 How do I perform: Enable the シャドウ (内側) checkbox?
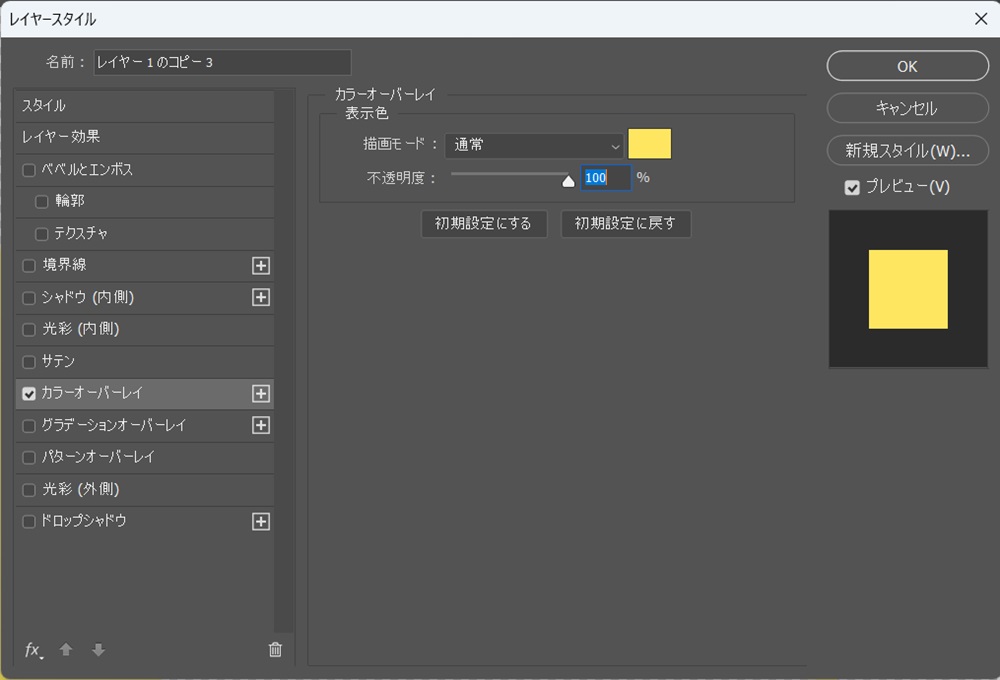(x=29, y=298)
